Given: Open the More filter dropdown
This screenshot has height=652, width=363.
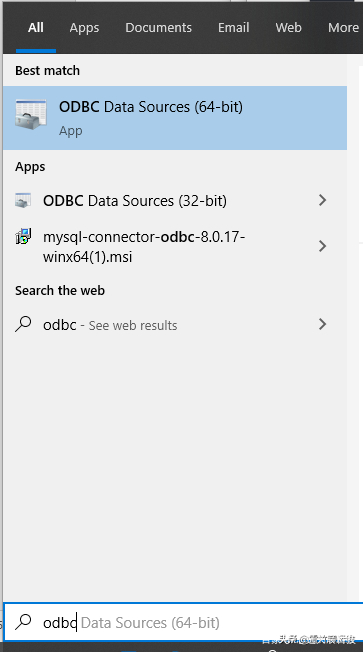Looking at the screenshot, I should pyautogui.click(x=343, y=27).
